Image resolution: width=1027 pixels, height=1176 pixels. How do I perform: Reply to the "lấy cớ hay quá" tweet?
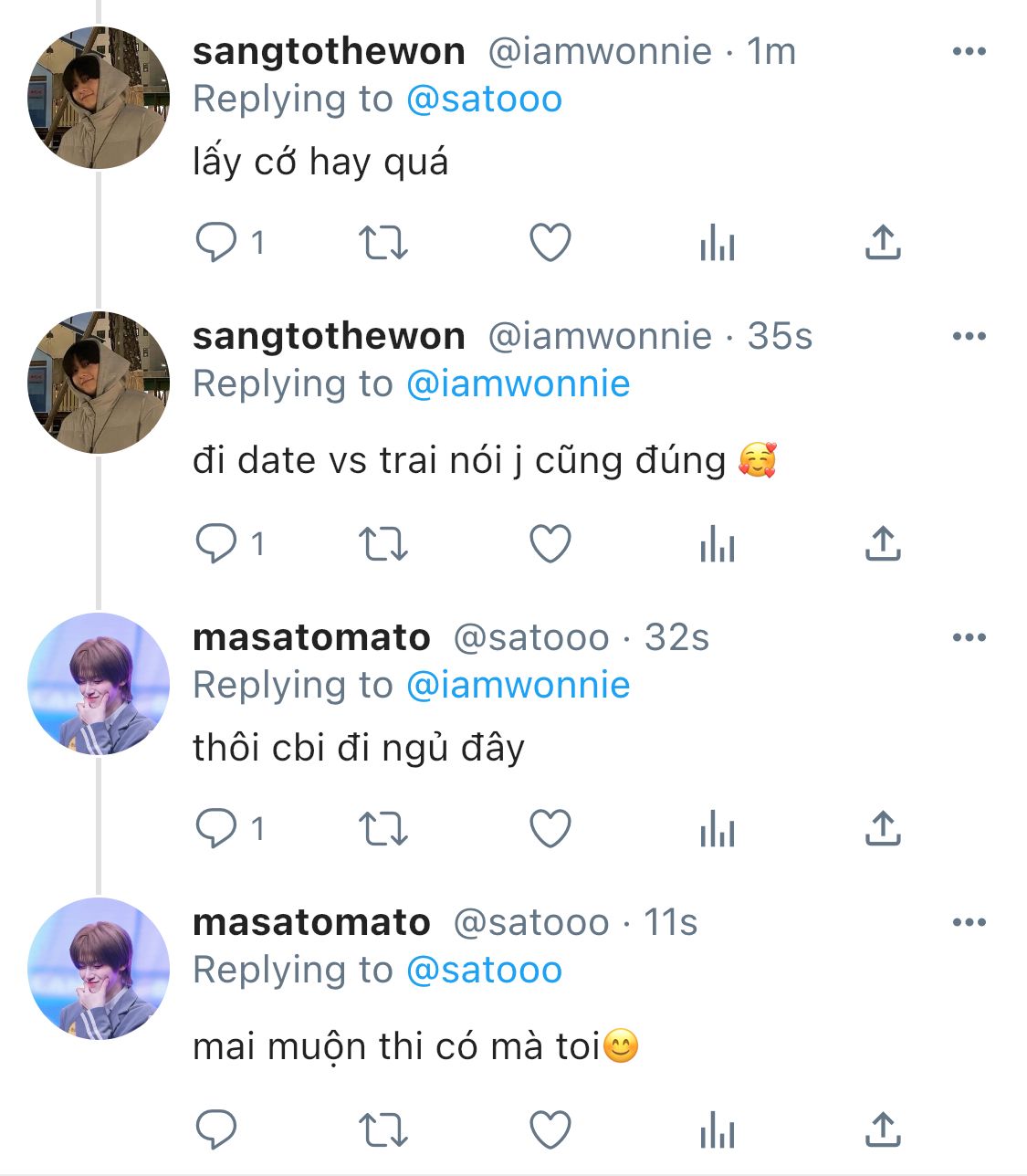pos(216,243)
